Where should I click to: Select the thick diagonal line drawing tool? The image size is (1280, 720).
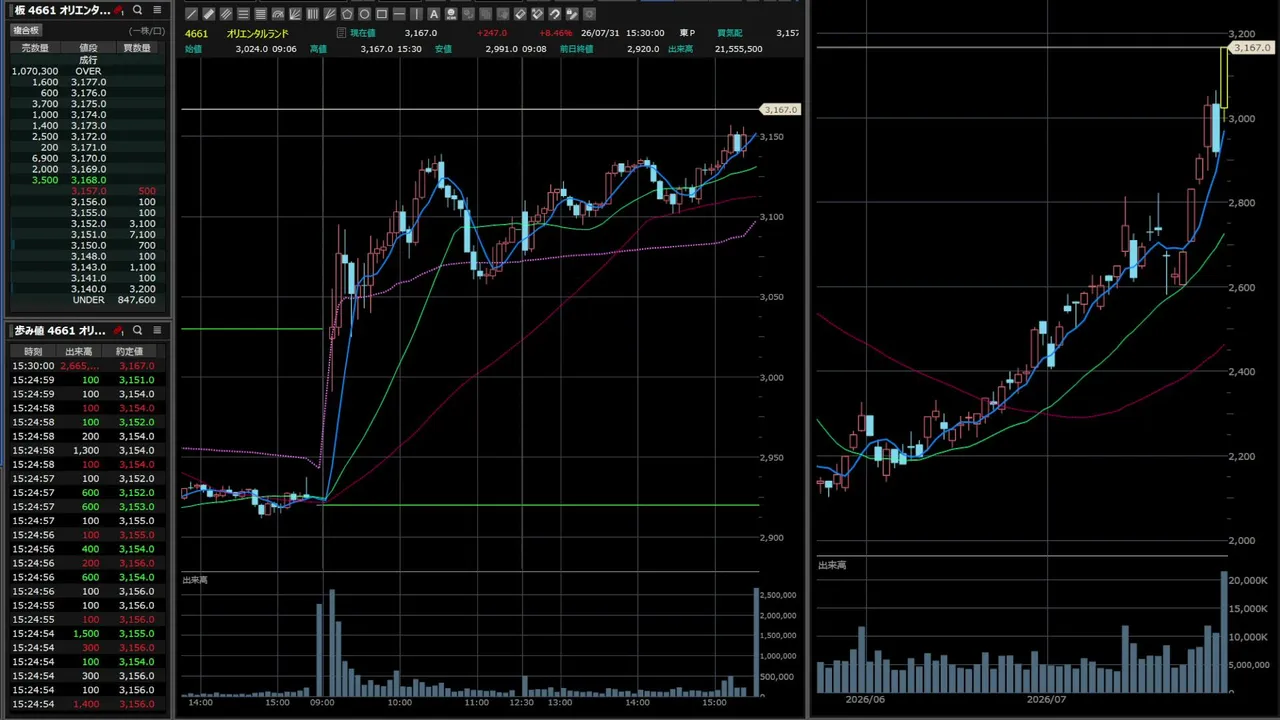(x=209, y=14)
